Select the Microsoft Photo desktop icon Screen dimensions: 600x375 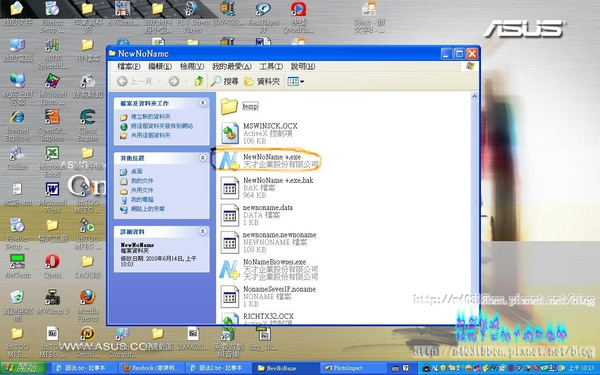[x=52, y=90]
